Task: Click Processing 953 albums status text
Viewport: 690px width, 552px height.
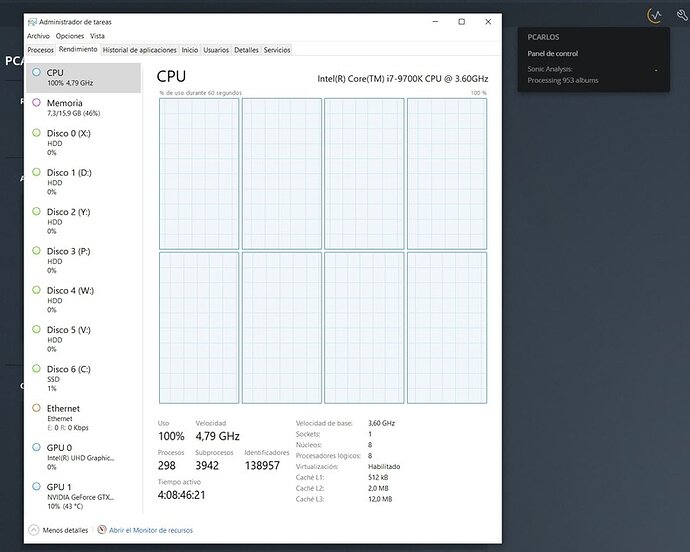Action: [x=563, y=80]
